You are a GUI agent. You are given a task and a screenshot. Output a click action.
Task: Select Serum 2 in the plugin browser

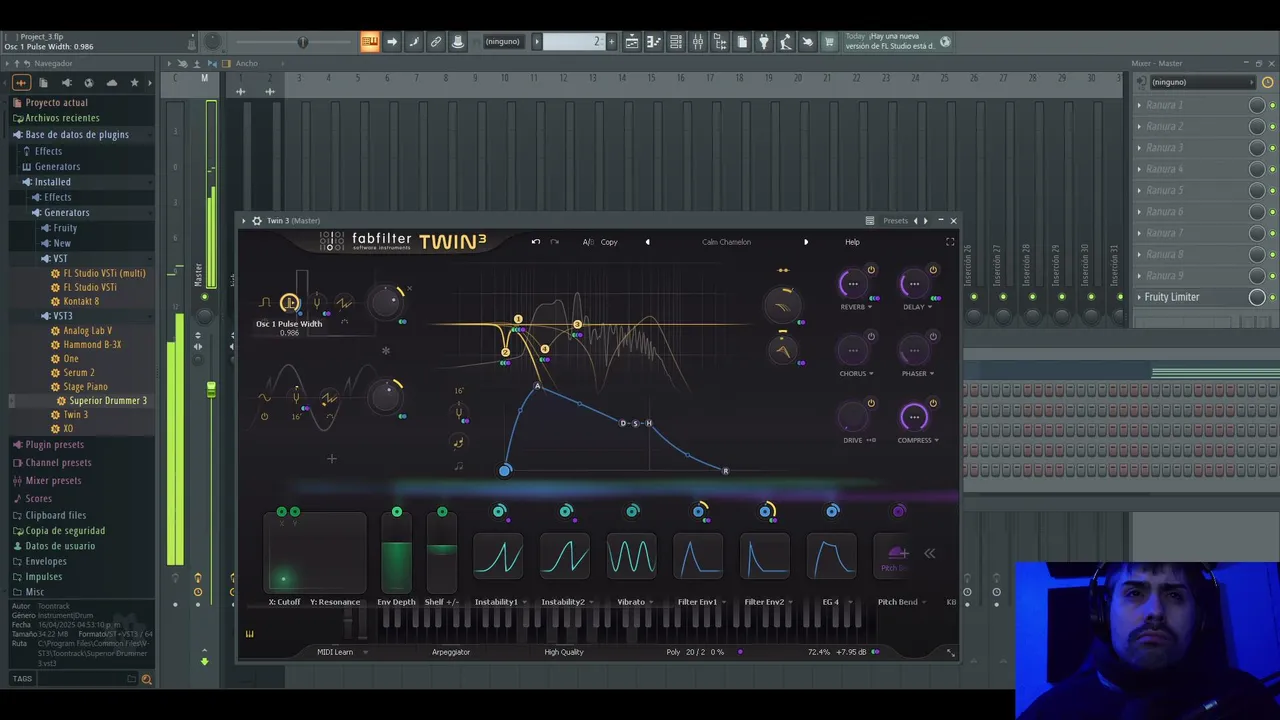79,372
